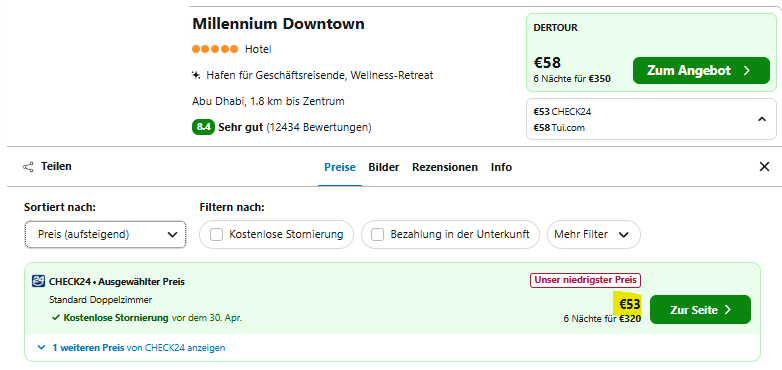The image size is (782, 370).
Task: Click the Unser niedrigster Preis badge
Action: coord(586,280)
